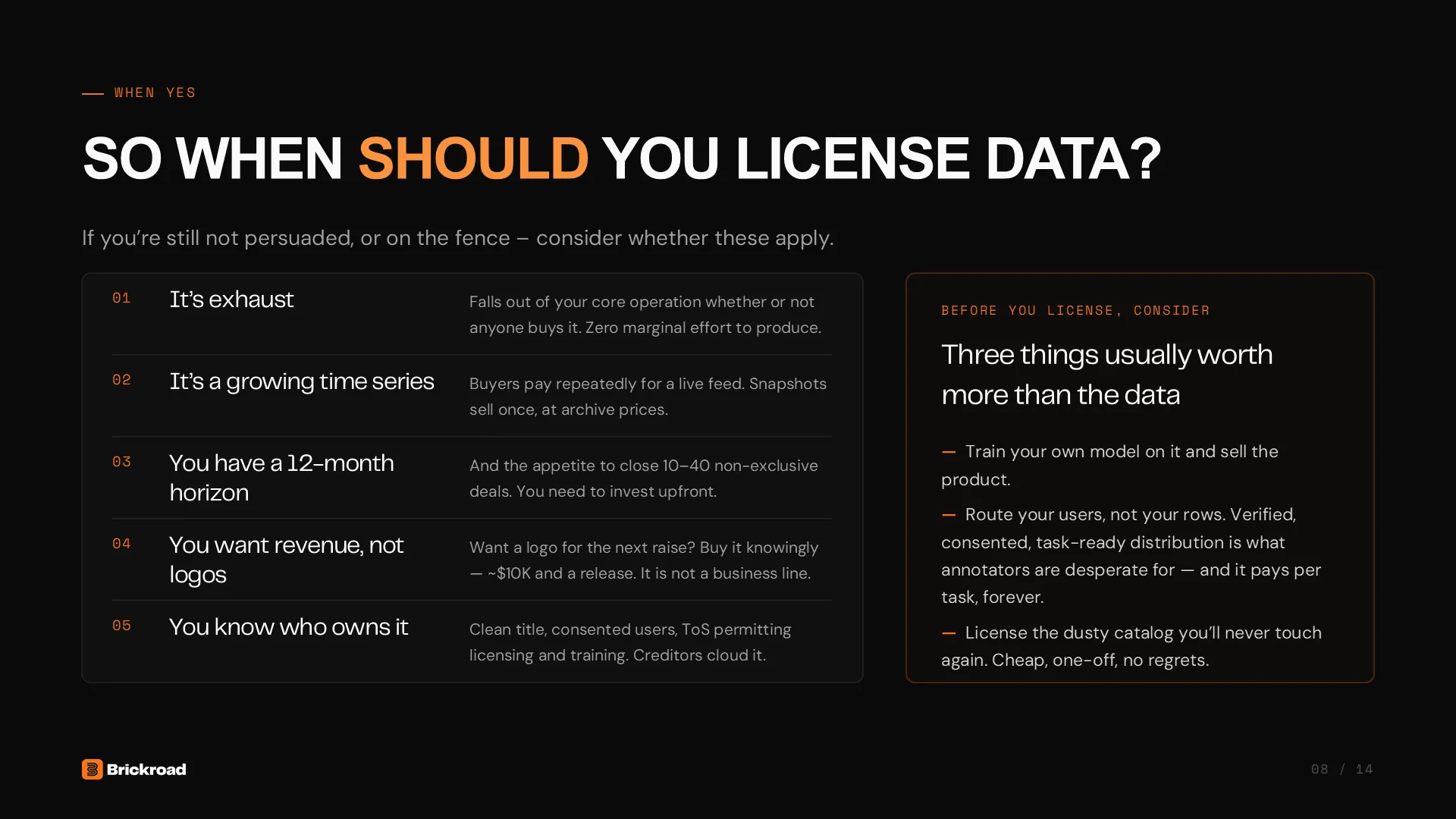Click the subtitle beginning "If you're still not persuaded"
This screenshot has height=819, width=1456.
(x=458, y=238)
